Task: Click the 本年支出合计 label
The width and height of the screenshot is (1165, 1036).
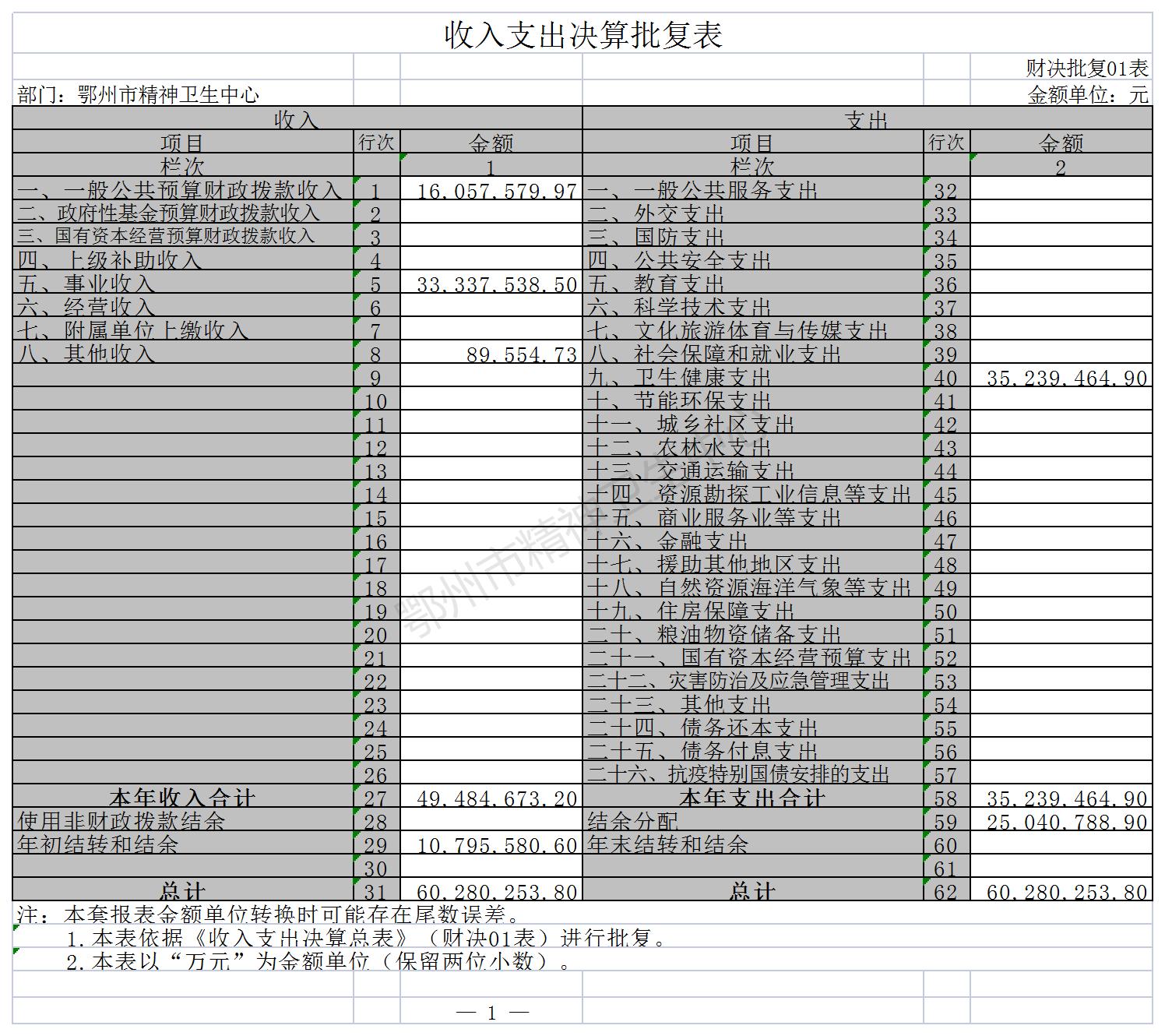Action: click(753, 797)
